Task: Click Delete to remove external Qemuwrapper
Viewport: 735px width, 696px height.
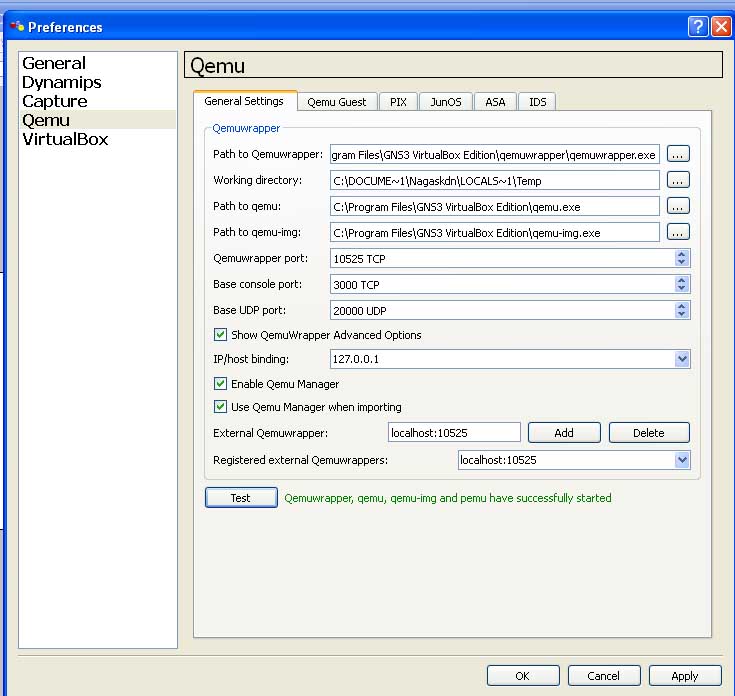Action: (x=649, y=433)
